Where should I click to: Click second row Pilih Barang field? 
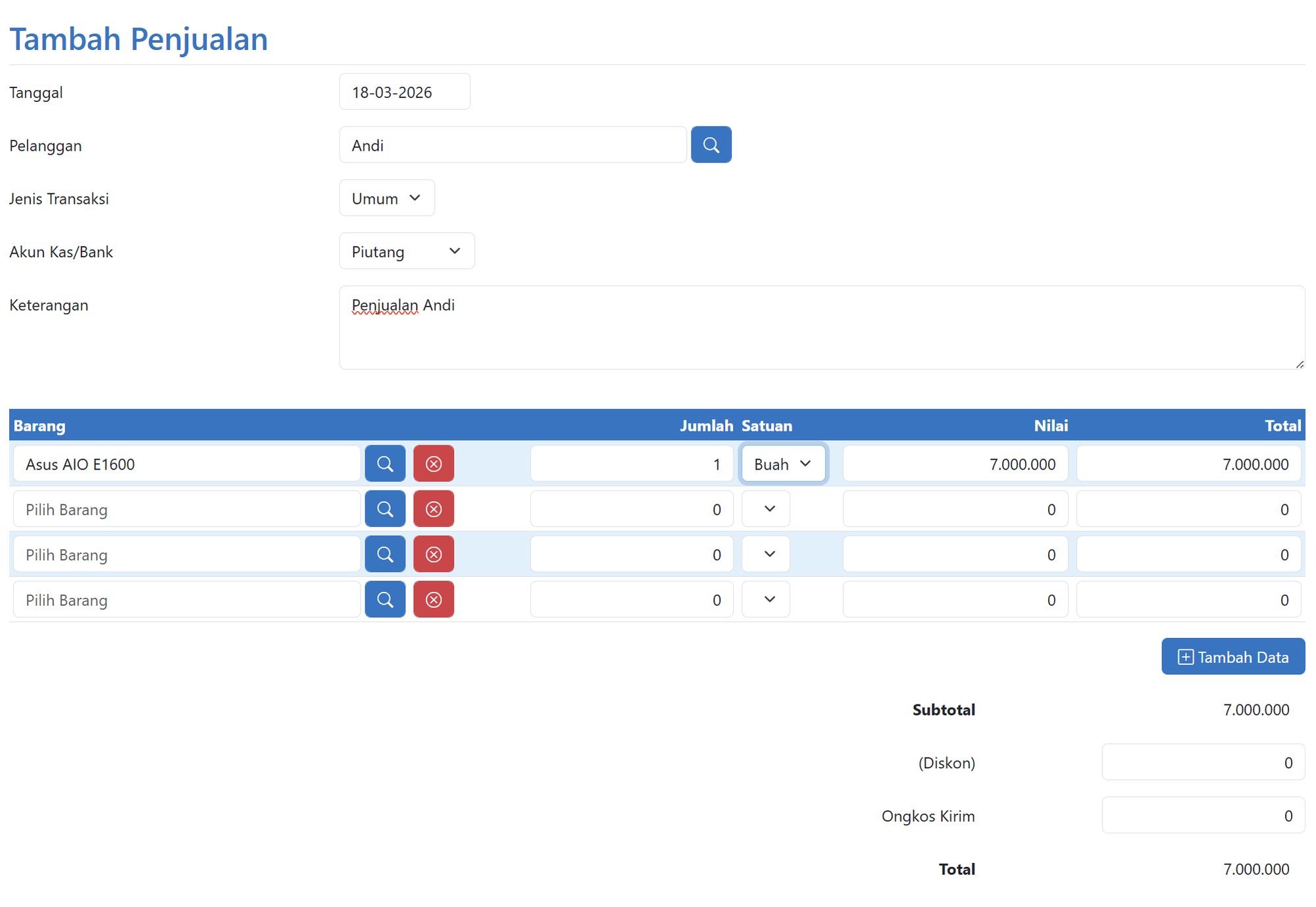coord(187,509)
